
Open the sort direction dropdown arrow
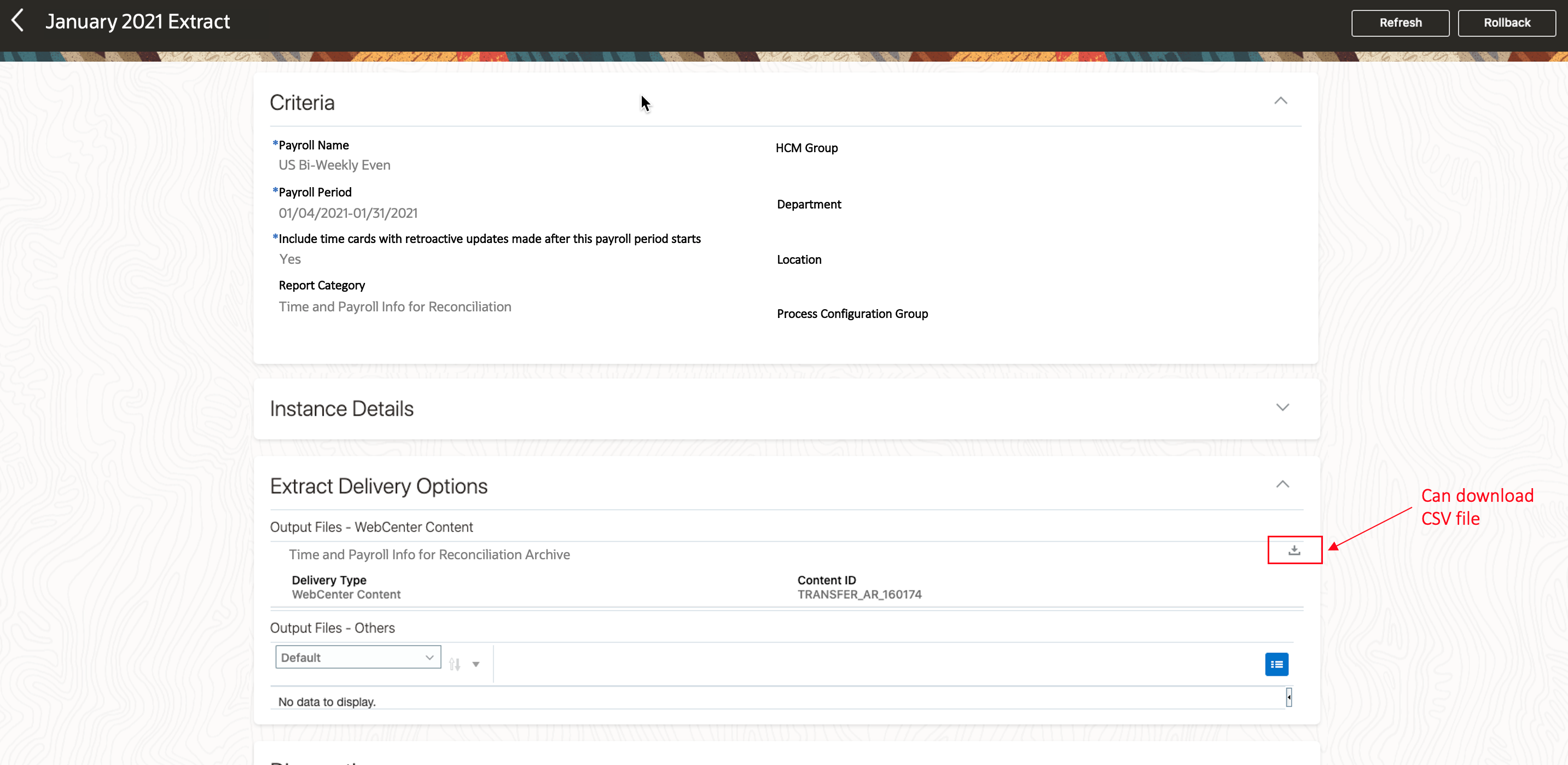point(475,664)
